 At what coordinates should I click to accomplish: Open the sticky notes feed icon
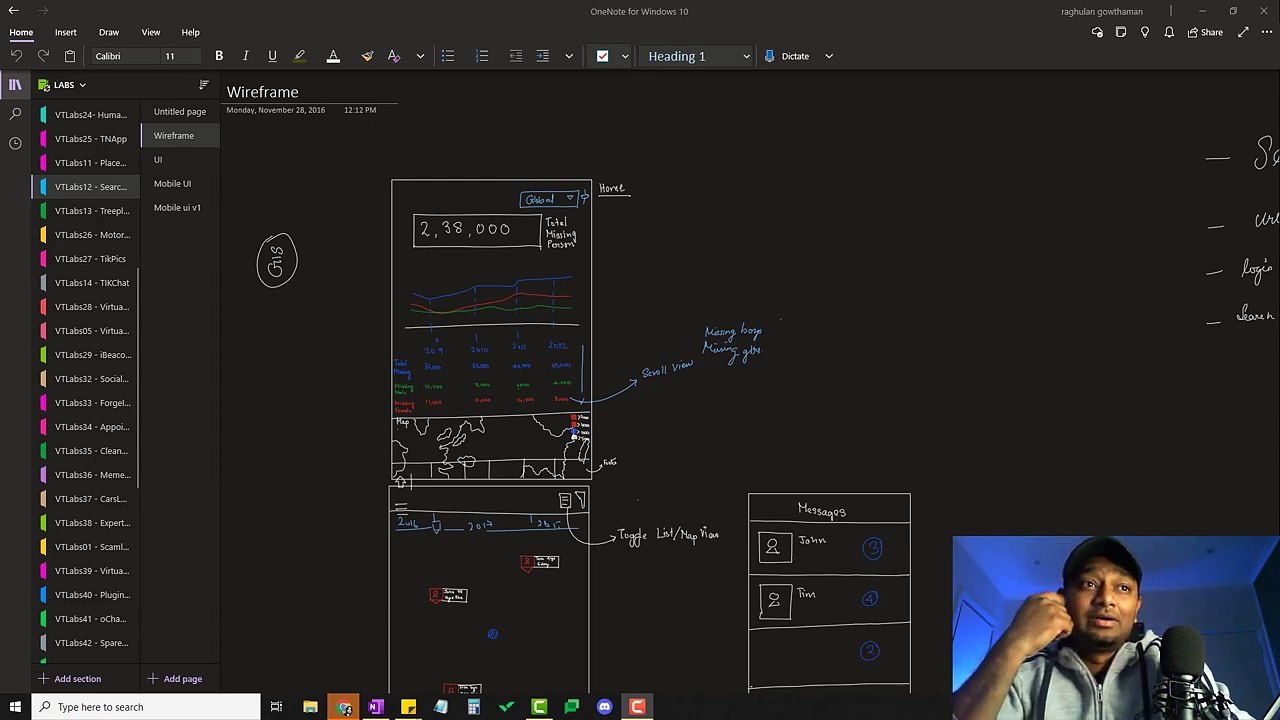[x=1121, y=32]
